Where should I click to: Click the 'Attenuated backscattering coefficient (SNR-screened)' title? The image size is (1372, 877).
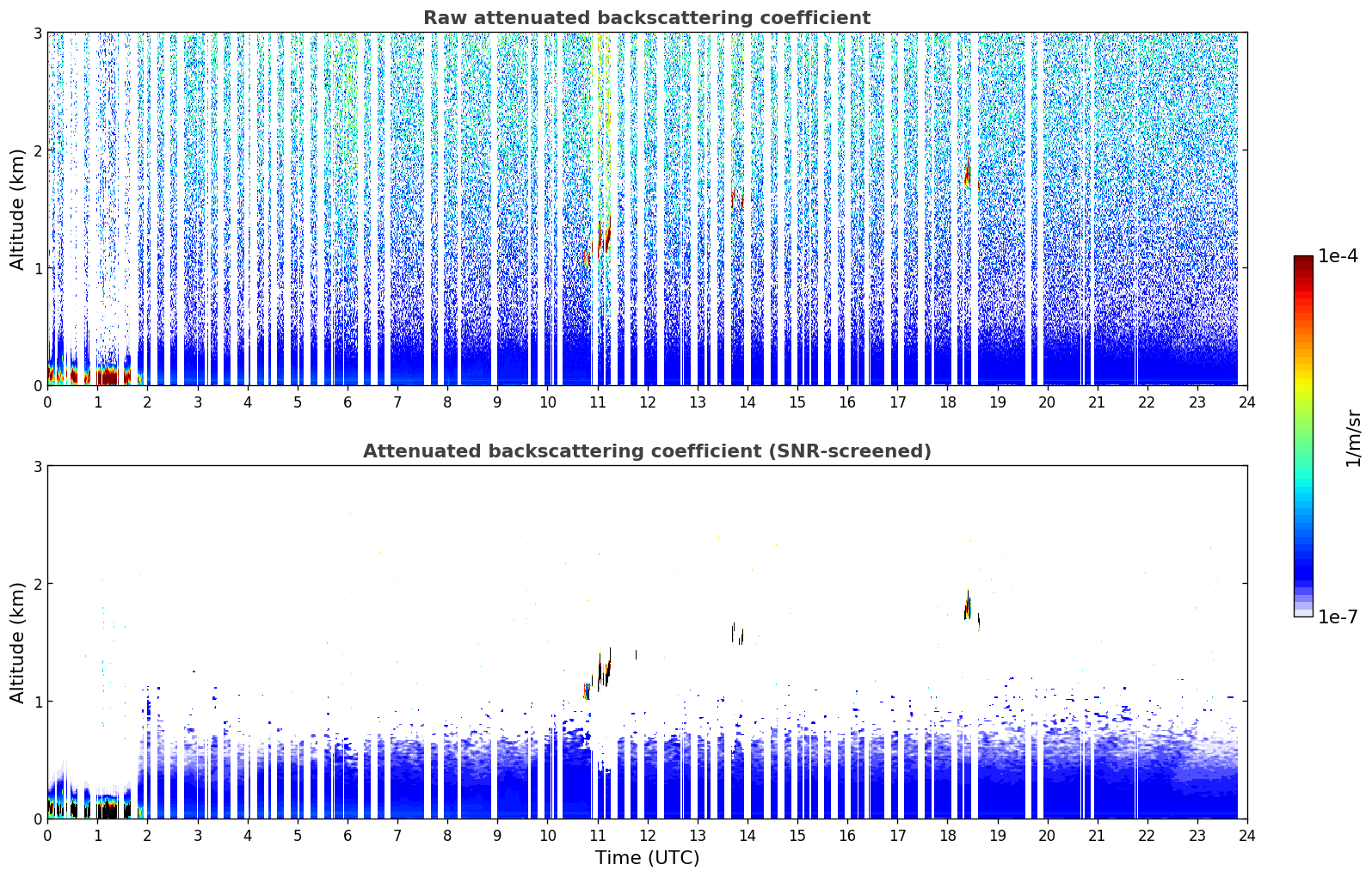coord(647,451)
